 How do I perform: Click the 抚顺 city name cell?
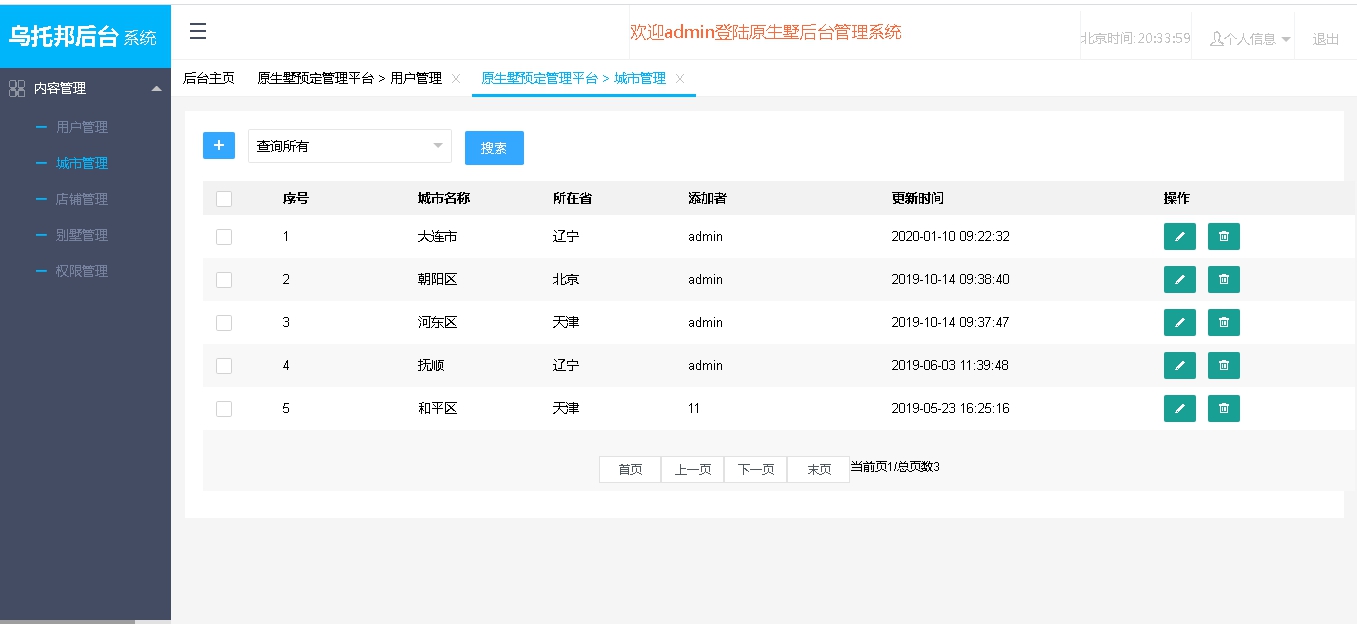pos(431,366)
